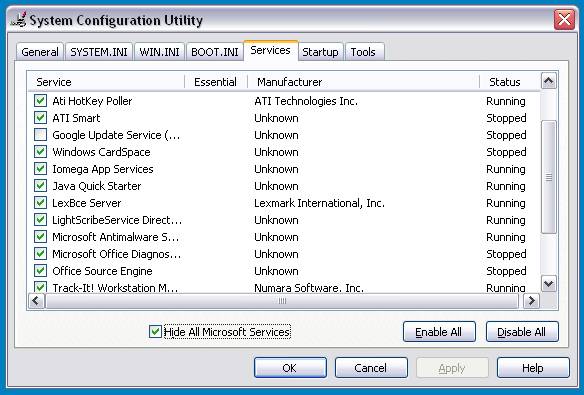Select the Ati HotKey Poller row name
The width and height of the screenshot is (584, 395).
point(92,101)
